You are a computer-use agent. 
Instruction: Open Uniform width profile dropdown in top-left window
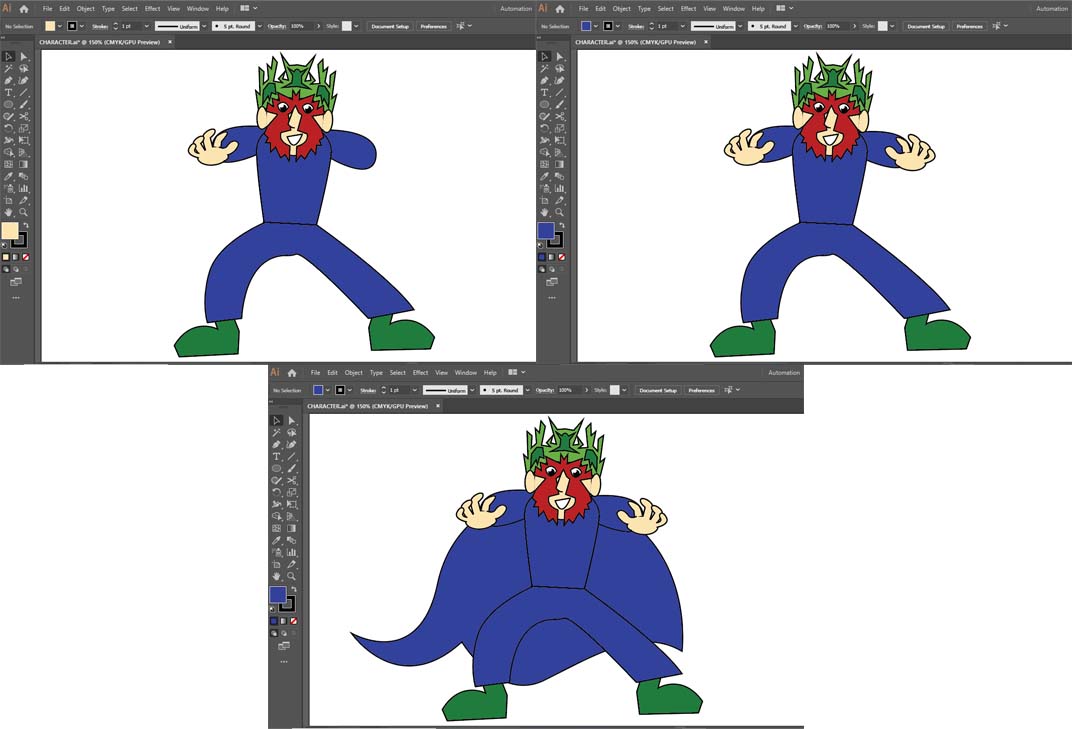click(x=204, y=26)
